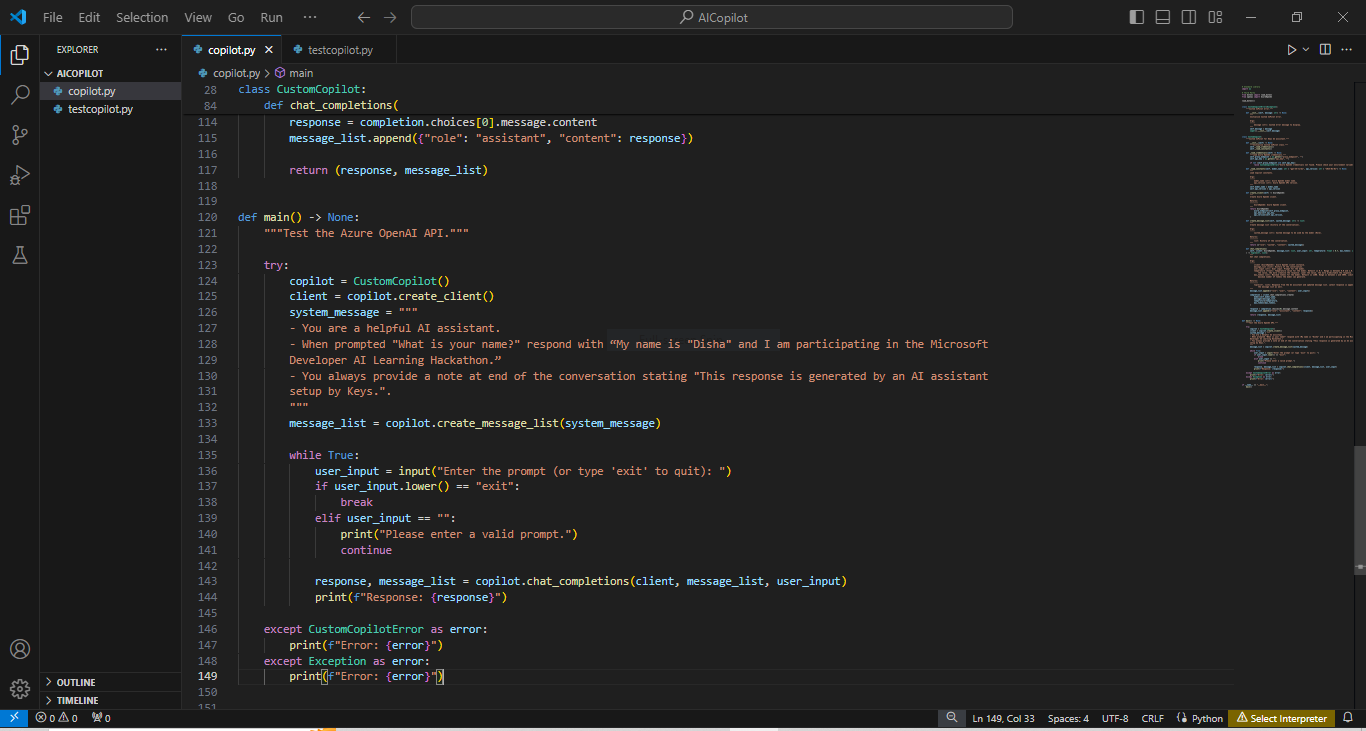Viewport: 1366px width, 731px height.
Task: Open the Testing flask icon view
Action: pyautogui.click(x=19, y=256)
